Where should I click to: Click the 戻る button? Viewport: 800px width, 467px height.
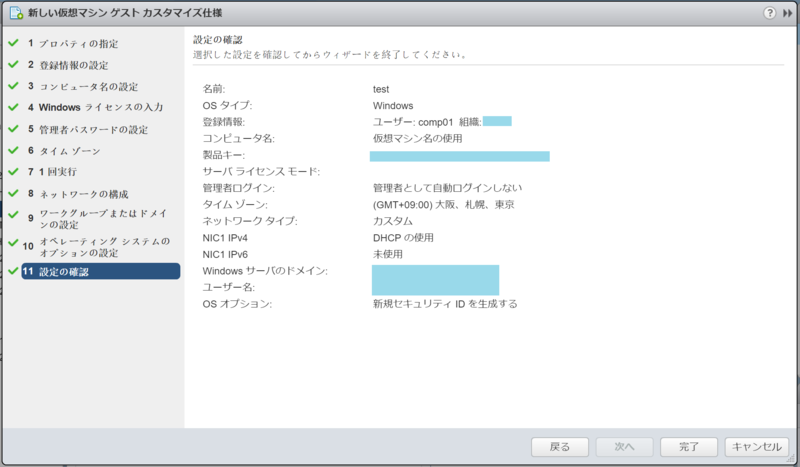560,447
